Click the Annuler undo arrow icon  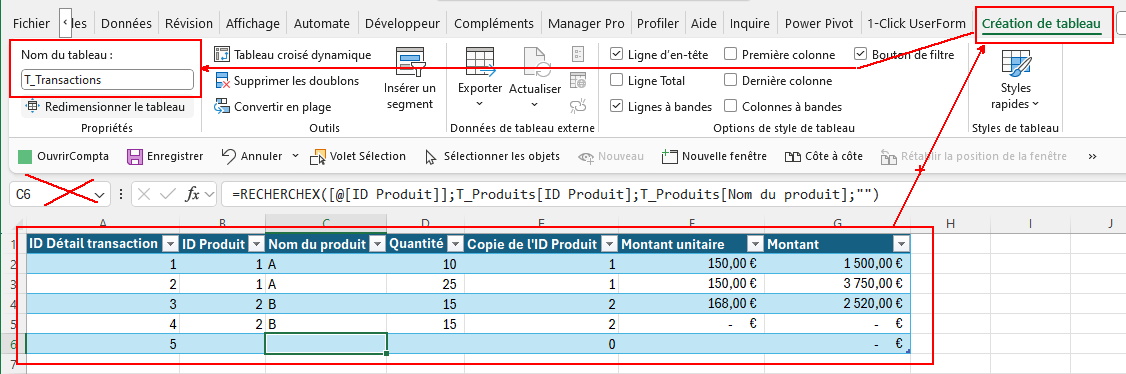(x=228, y=156)
